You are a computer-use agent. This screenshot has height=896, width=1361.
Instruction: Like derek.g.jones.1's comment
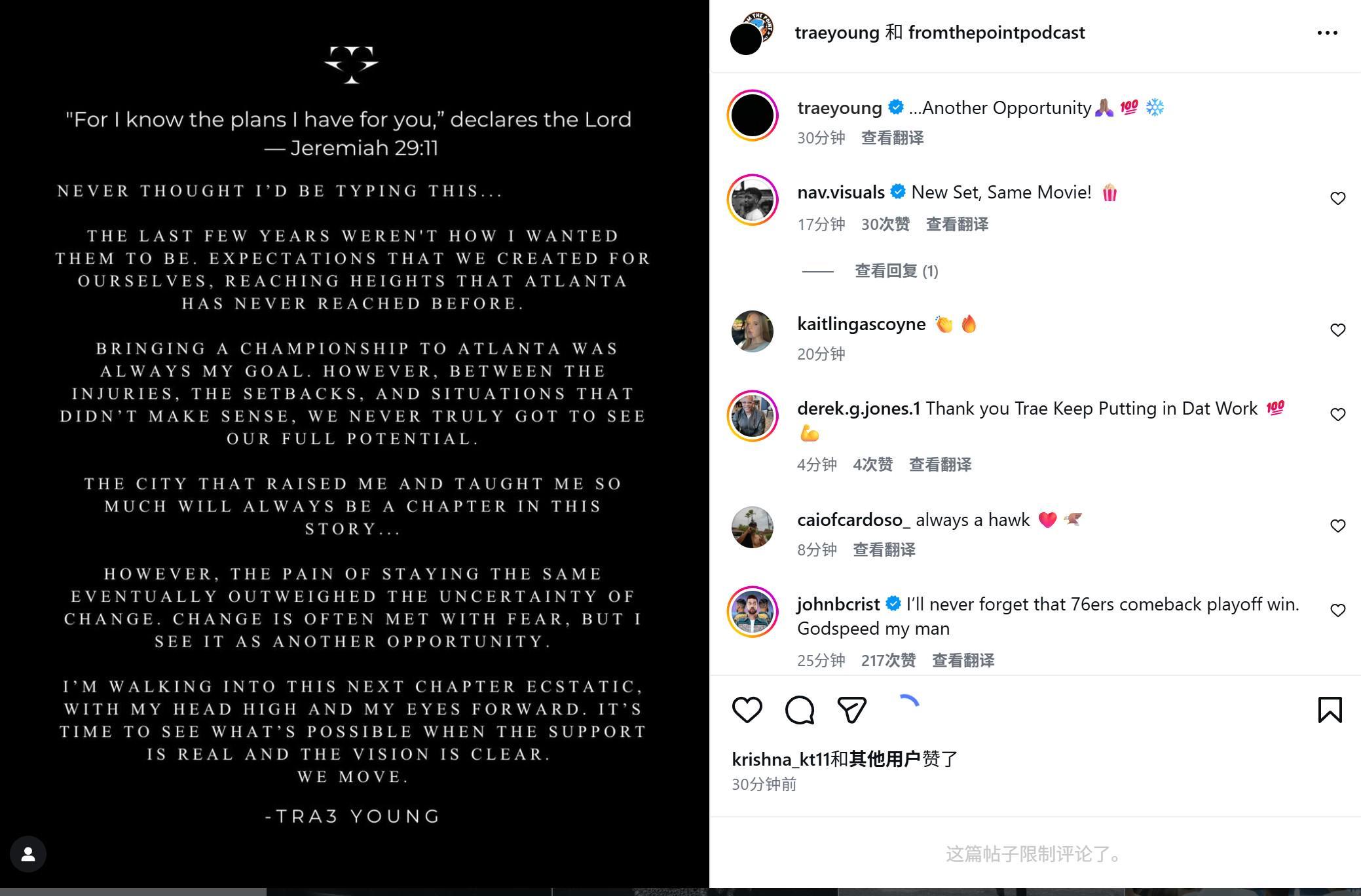coord(1337,415)
